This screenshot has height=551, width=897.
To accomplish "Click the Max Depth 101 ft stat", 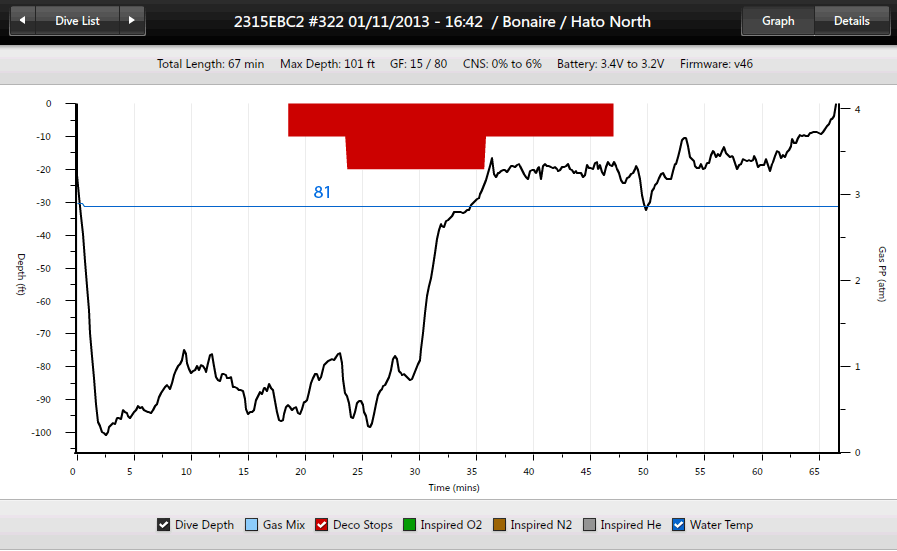I will tap(327, 64).
